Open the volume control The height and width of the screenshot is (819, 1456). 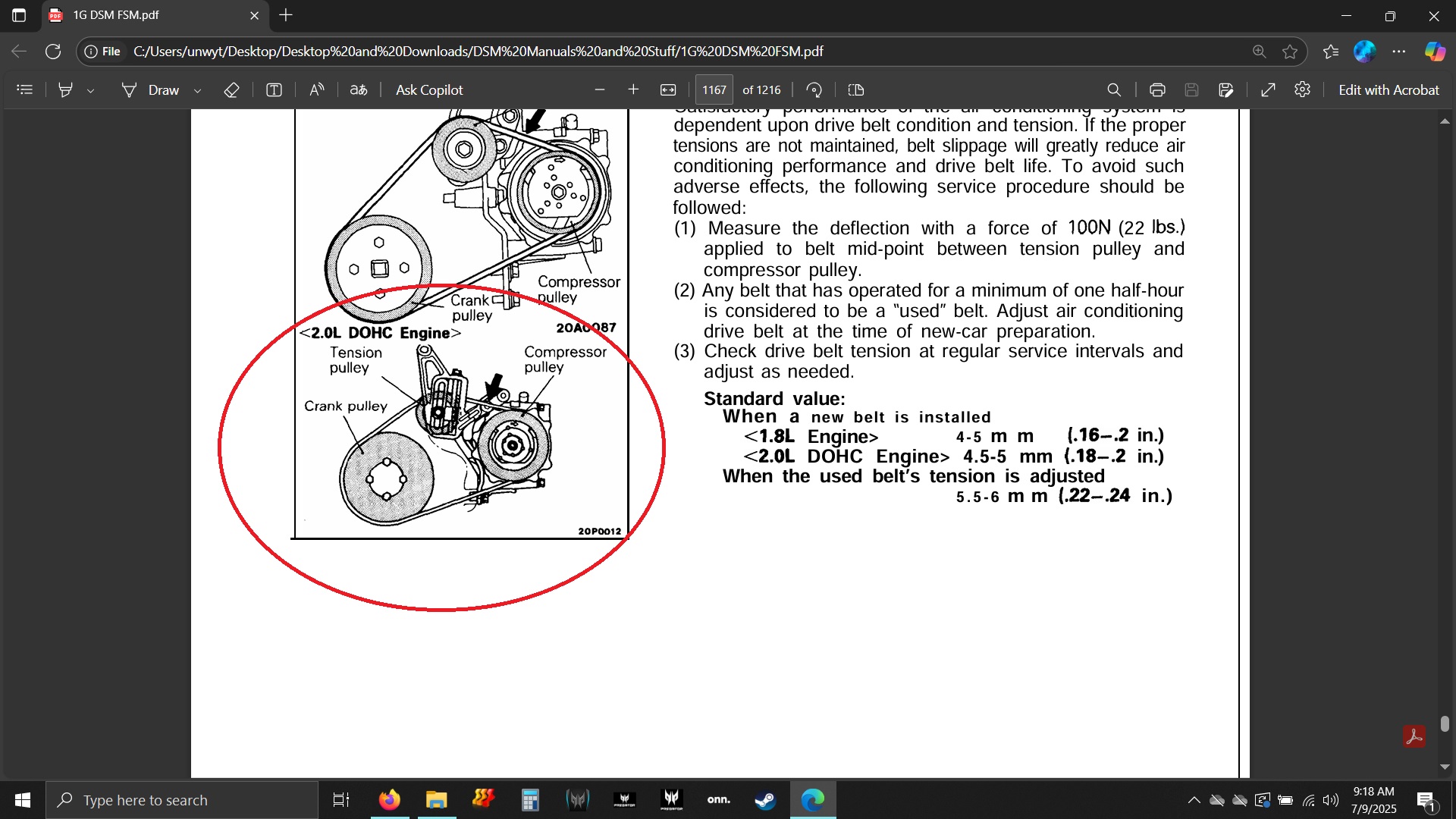(x=1331, y=800)
